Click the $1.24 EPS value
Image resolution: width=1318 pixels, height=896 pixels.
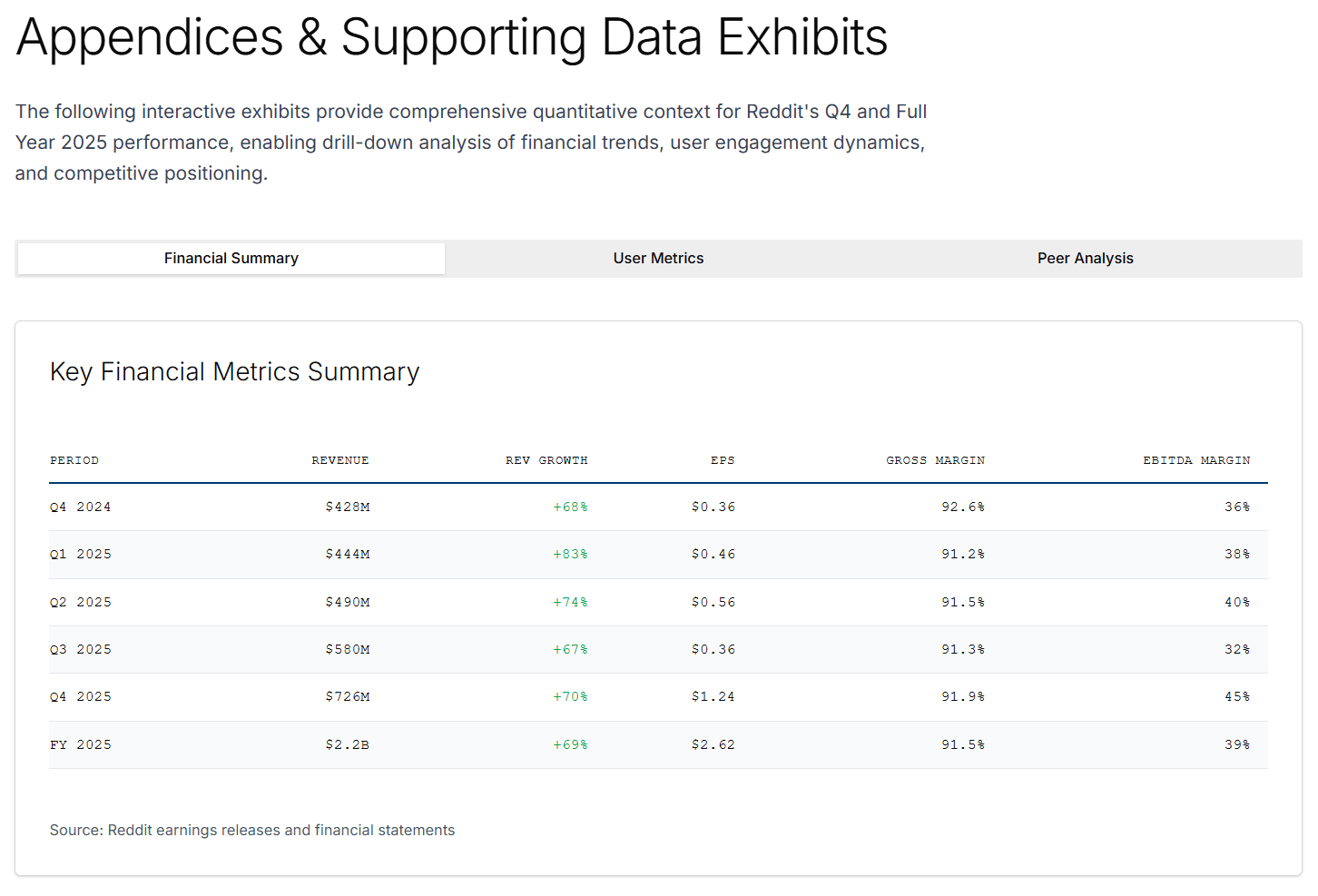pyautogui.click(x=713, y=696)
